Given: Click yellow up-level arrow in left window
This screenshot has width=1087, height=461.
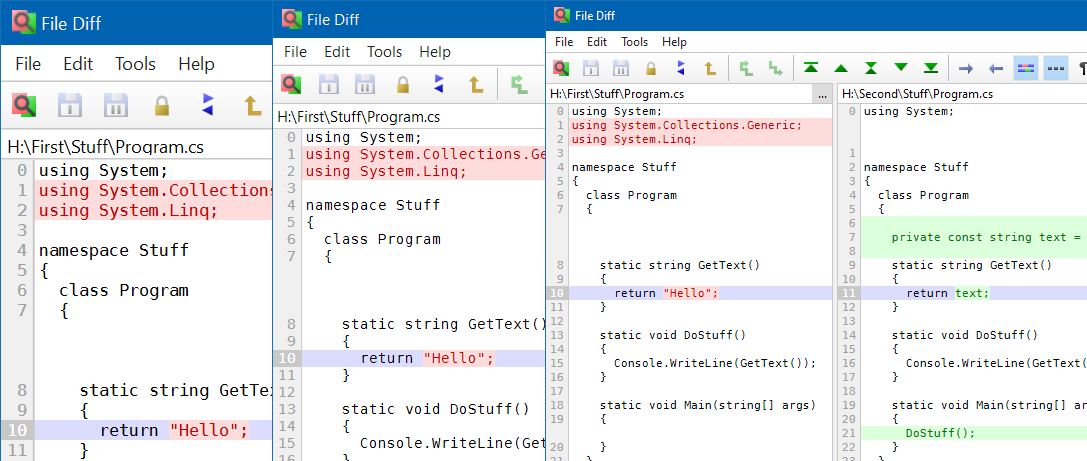Looking at the screenshot, I should (x=252, y=105).
